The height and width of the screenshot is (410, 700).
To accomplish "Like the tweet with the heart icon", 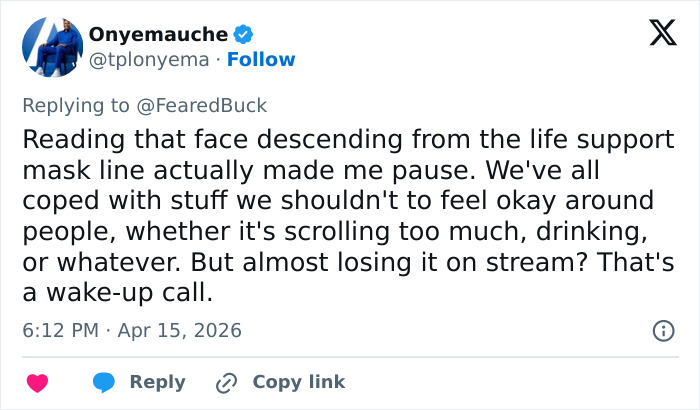I will (x=37, y=382).
